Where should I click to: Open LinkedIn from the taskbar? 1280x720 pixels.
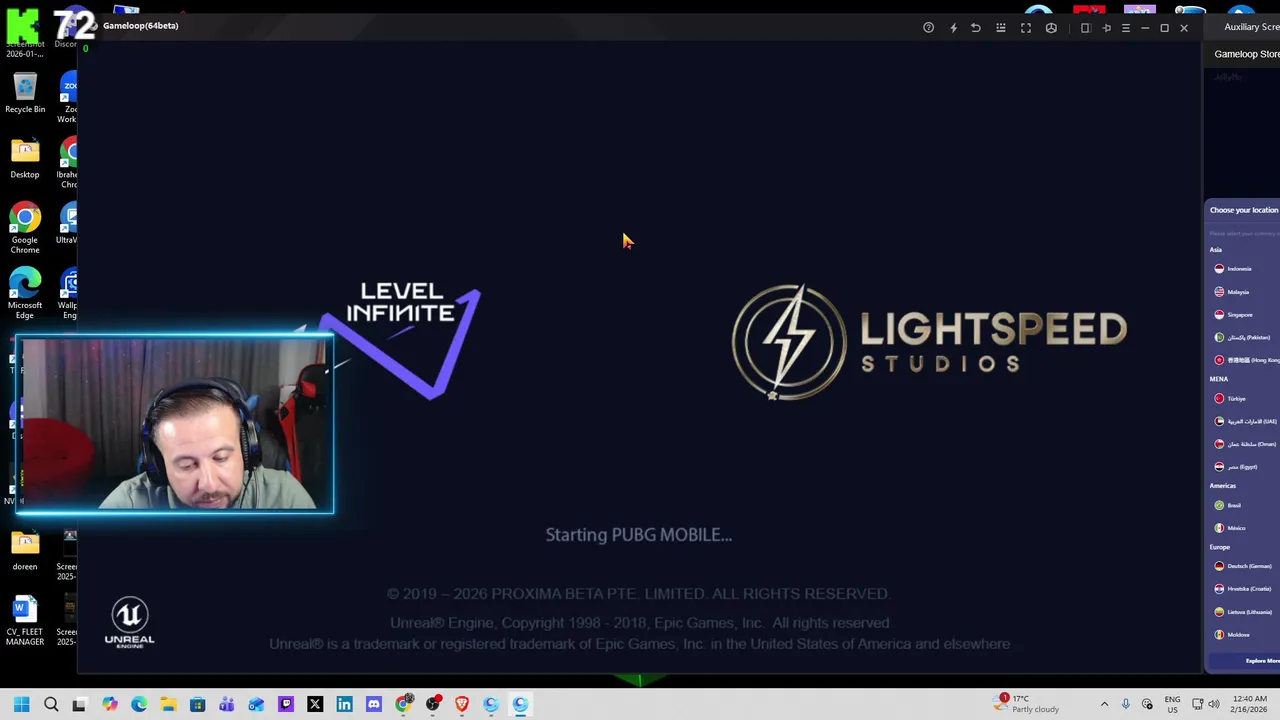tap(344, 704)
